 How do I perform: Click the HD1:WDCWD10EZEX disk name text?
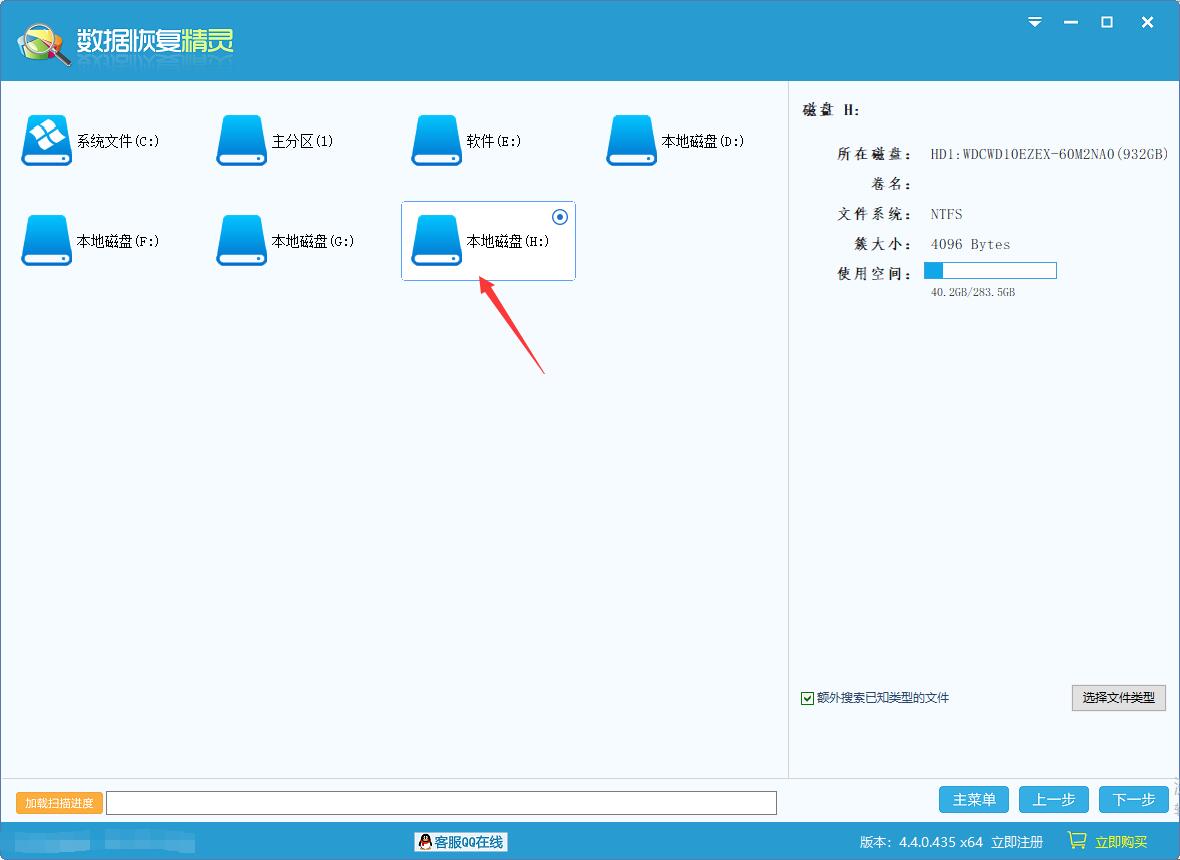tap(1049, 154)
